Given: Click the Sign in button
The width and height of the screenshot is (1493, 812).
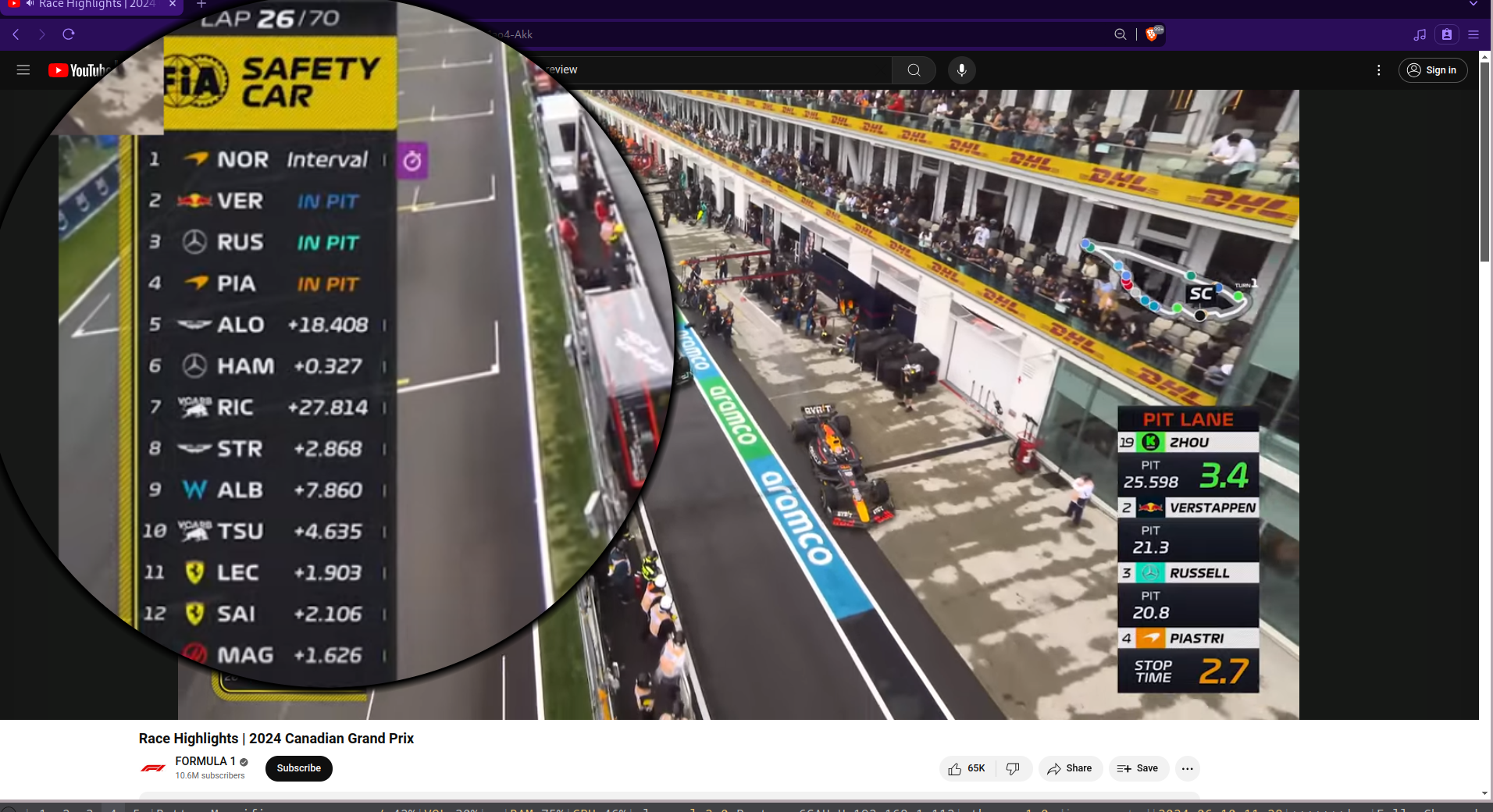Looking at the screenshot, I should (x=1433, y=70).
